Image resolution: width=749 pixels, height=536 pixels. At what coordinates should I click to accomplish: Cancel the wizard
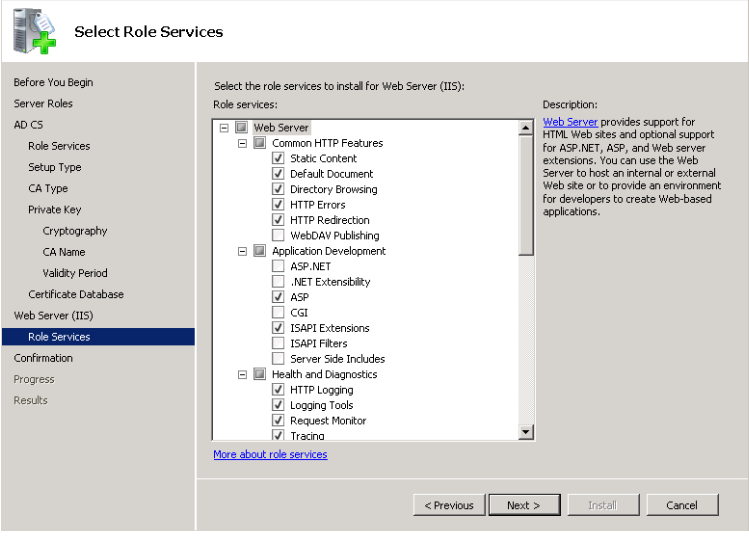pyautogui.click(x=682, y=505)
